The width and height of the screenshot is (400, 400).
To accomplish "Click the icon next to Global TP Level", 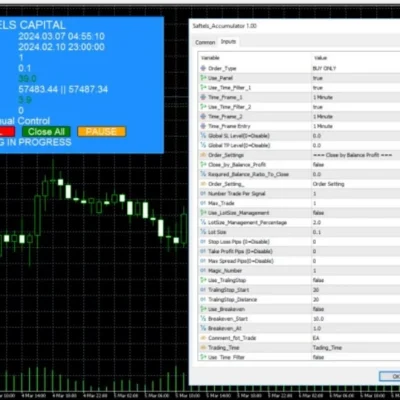I will pos(203,145).
